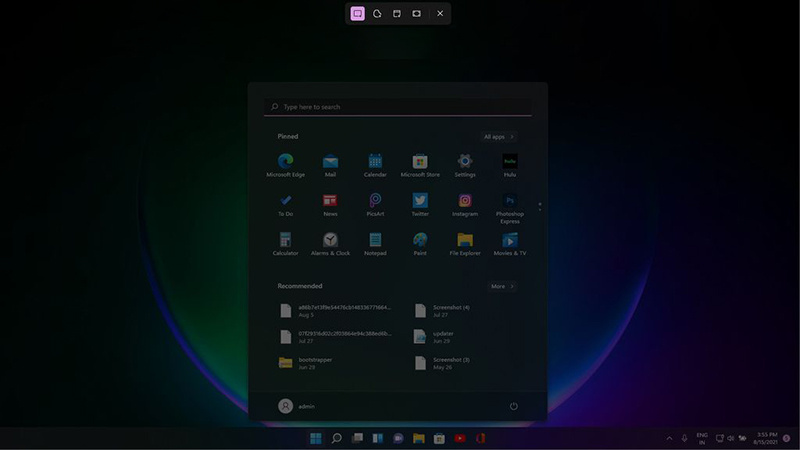This screenshot has width=800, height=450.
Task: Close the snipping toolbar
Action: coord(440,14)
